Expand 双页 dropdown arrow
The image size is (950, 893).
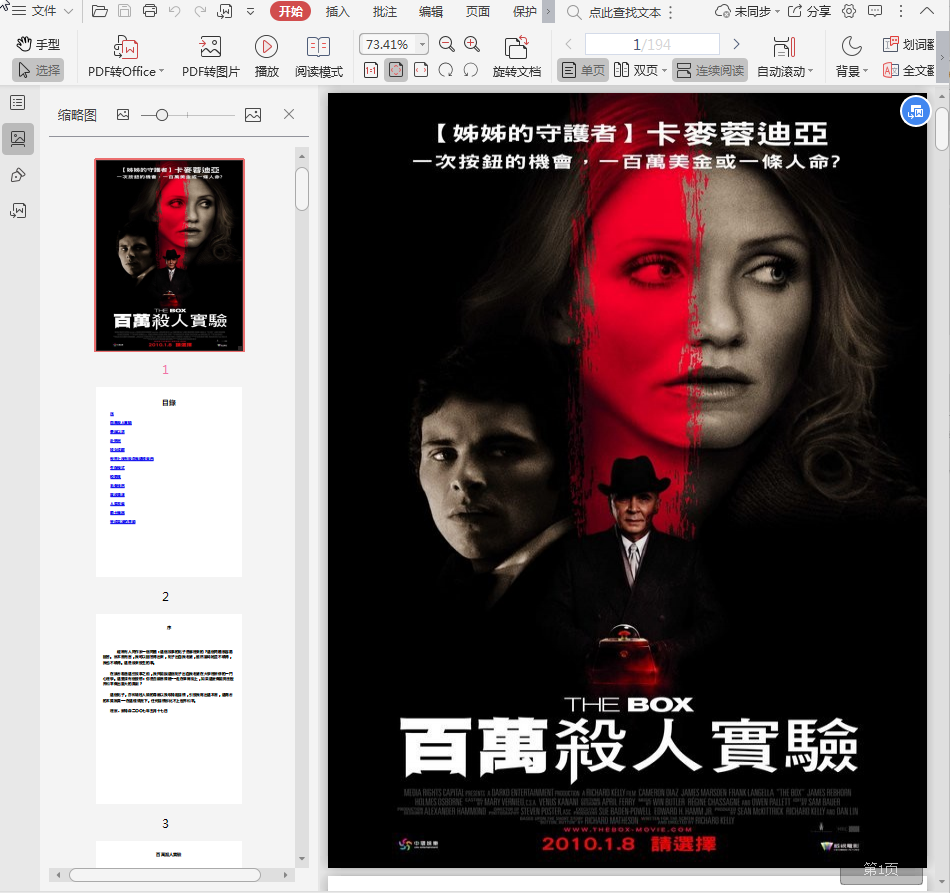[664, 71]
